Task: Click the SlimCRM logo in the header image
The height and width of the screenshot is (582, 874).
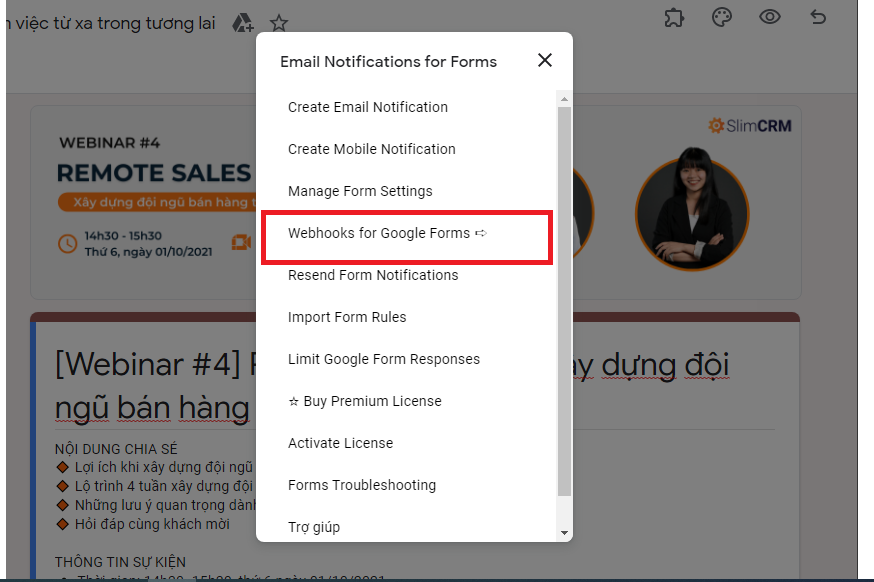Action: (x=749, y=125)
